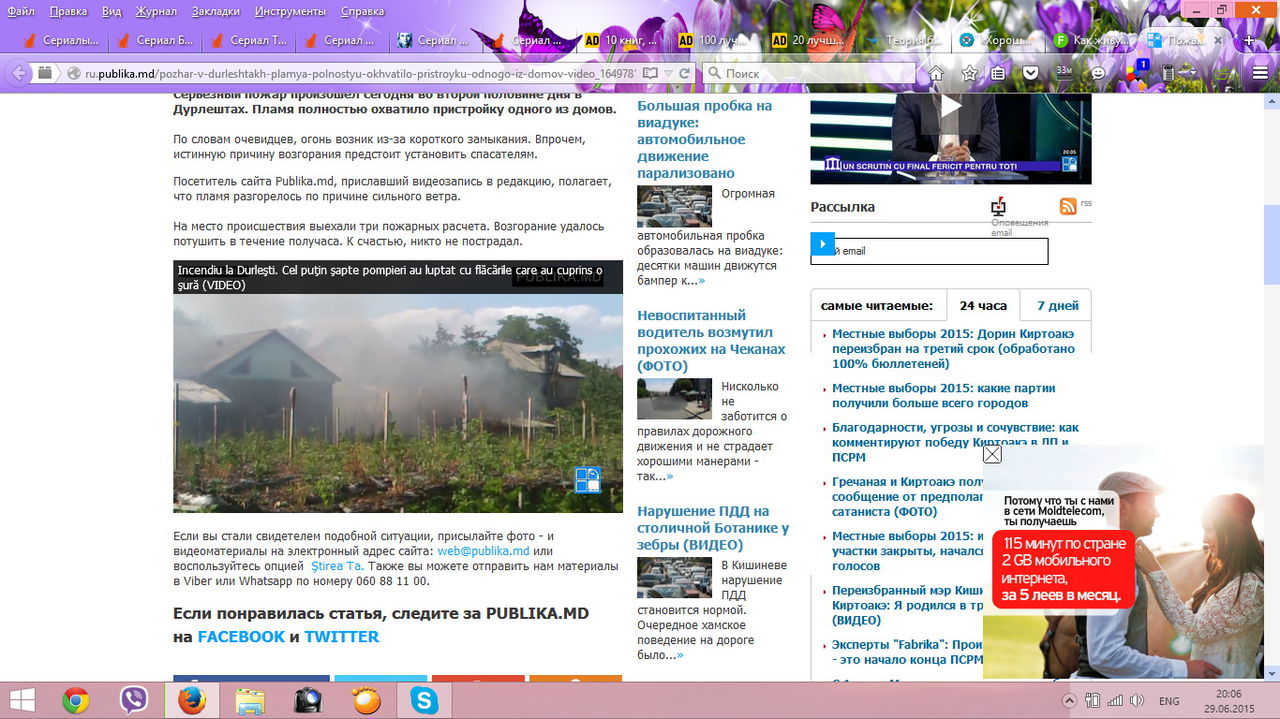The height and width of the screenshot is (719, 1280).
Task: Go back with the Firefox back arrow
Action: 17,73
